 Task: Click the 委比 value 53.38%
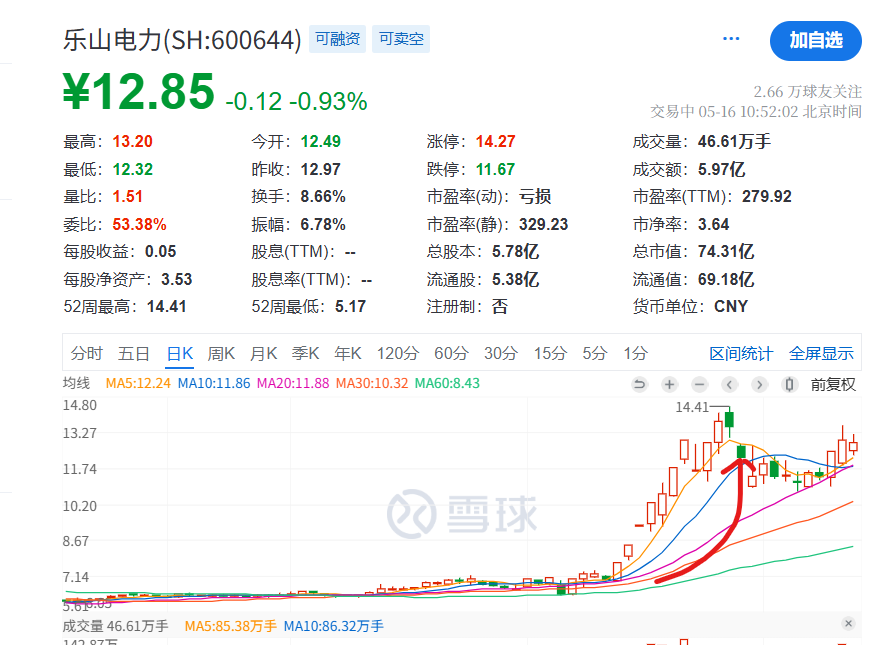click(x=139, y=224)
